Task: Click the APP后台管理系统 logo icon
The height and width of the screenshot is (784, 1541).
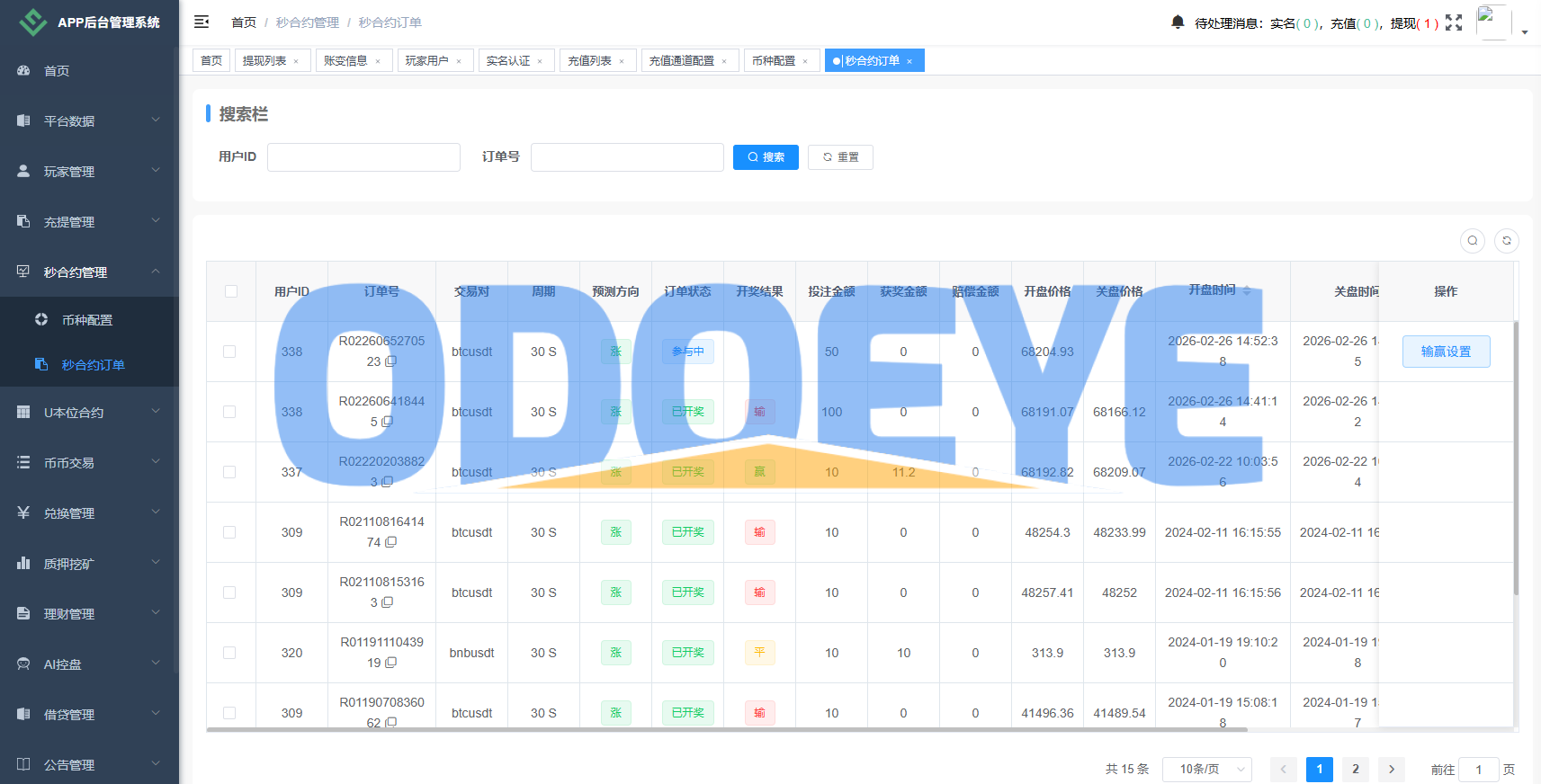Action: (x=33, y=22)
